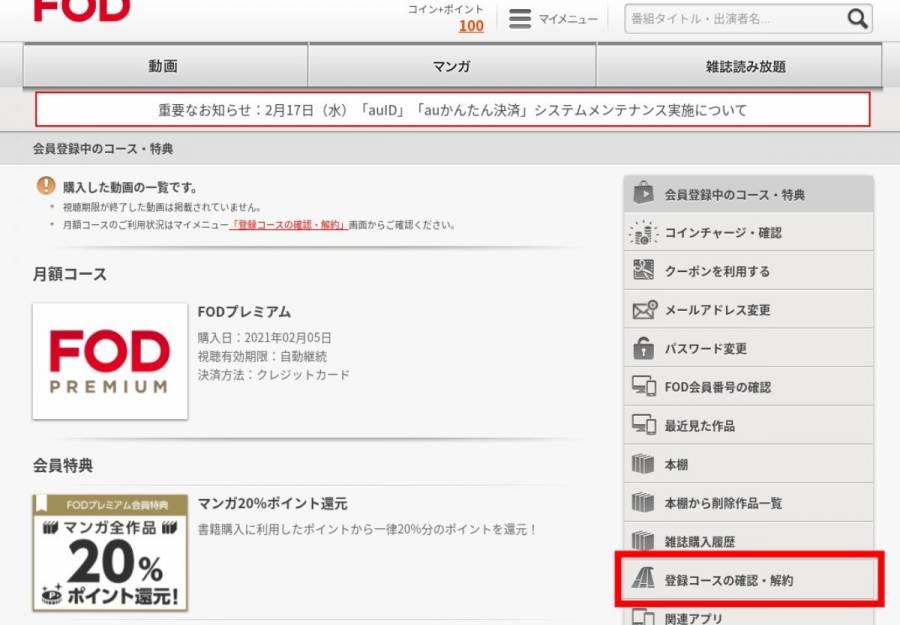The image size is (900, 625).
Task: Open 関連アプリ menu entry
Action: pyautogui.click(x=748, y=615)
